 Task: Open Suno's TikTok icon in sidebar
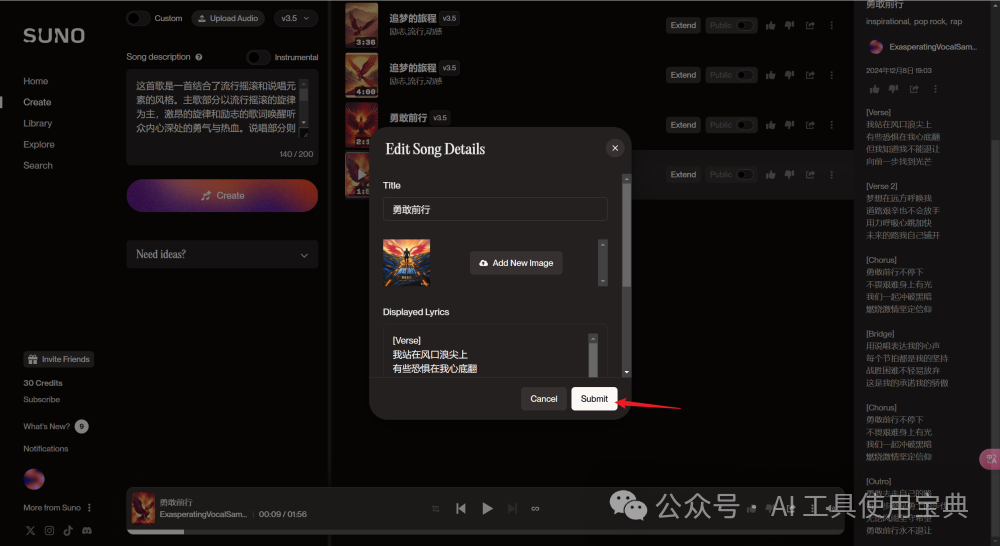[x=68, y=531]
